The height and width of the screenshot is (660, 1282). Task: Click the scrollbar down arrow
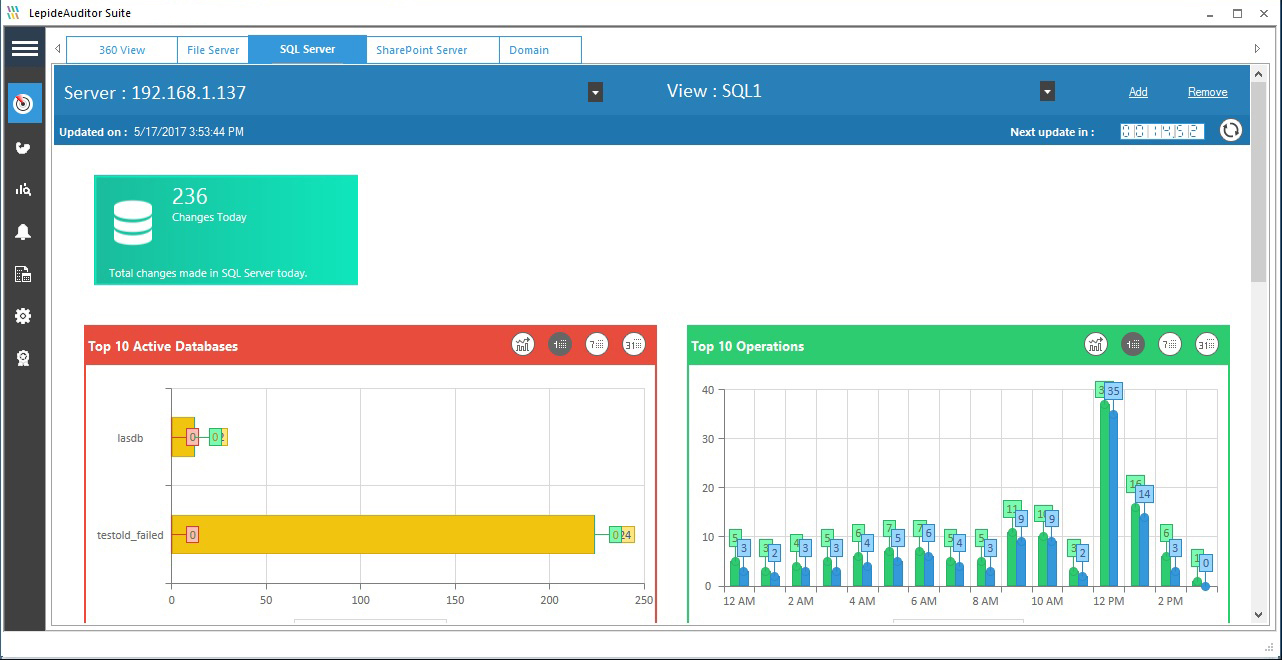click(x=1257, y=615)
